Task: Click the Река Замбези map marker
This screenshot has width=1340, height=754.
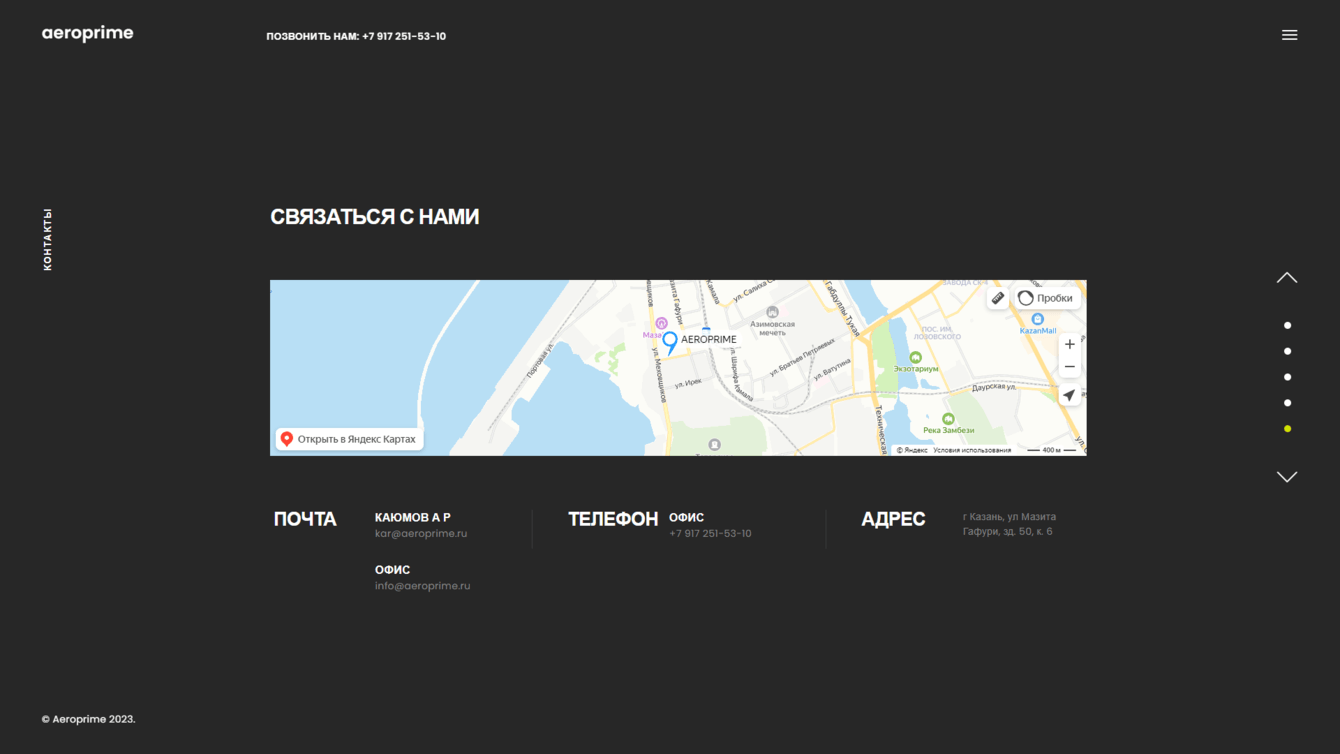Action: 948,419
